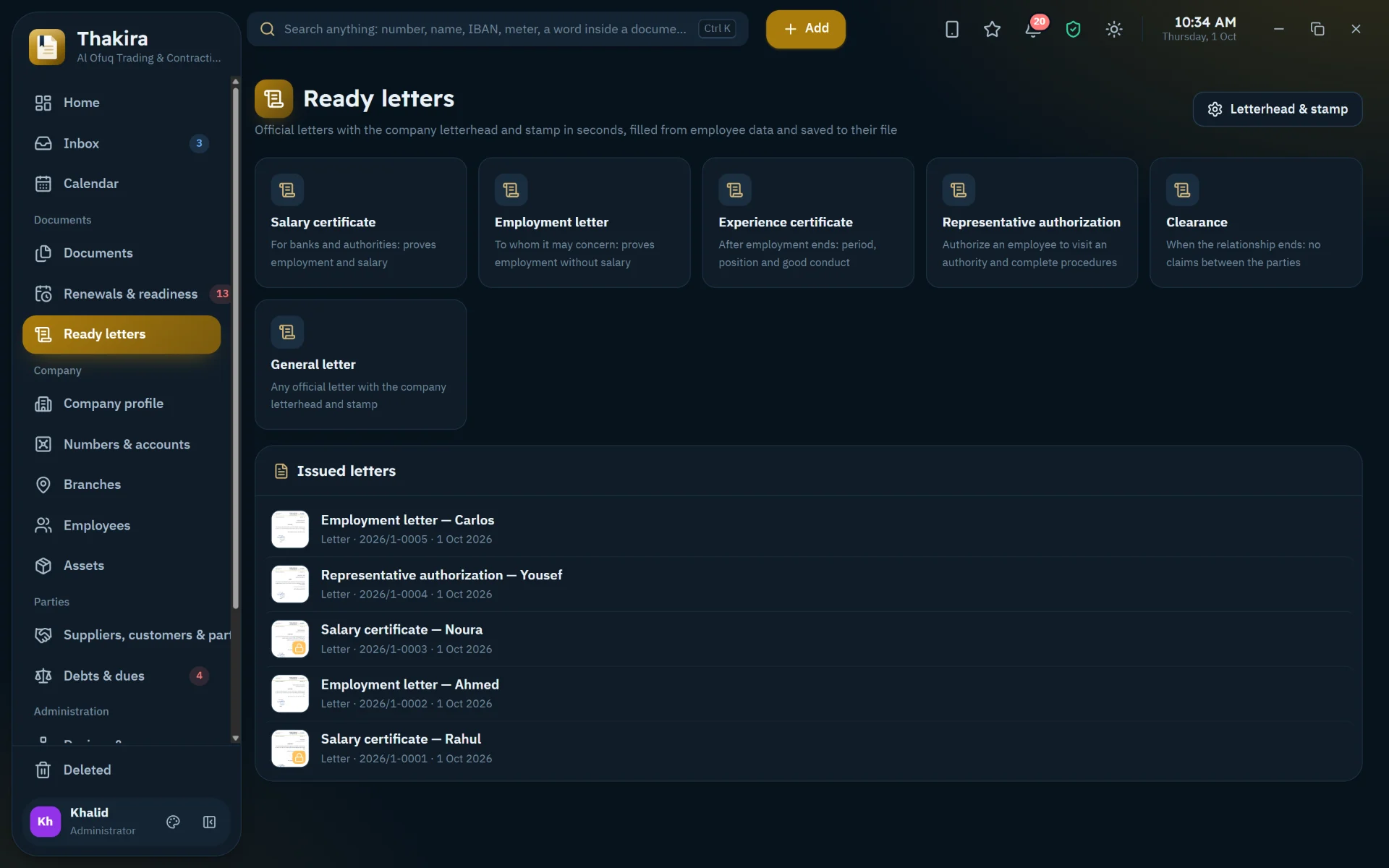The width and height of the screenshot is (1389, 868).
Task: Click the General letter card icon
Action: click(287, 332)
